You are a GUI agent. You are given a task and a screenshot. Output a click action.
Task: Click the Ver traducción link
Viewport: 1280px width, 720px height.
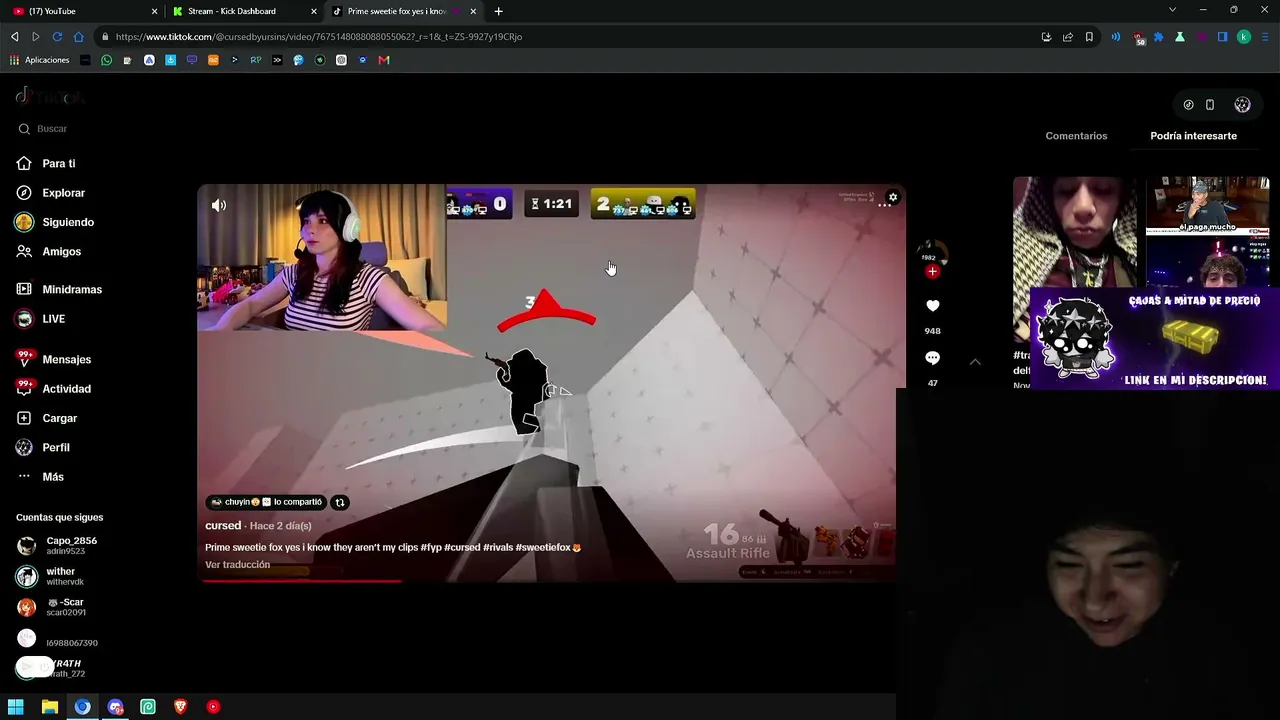point(237,565)
